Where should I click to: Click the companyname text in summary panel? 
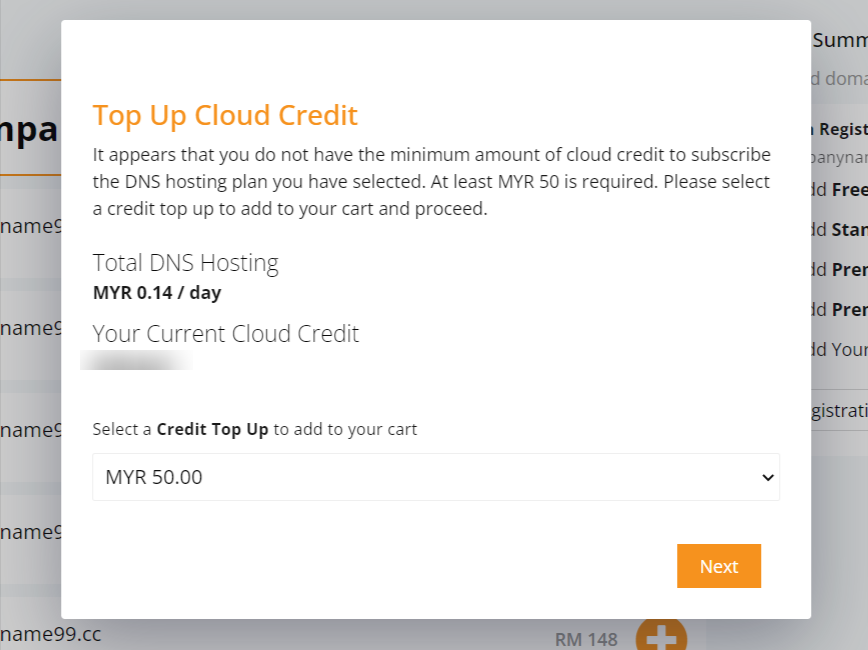tap(839, 158)
